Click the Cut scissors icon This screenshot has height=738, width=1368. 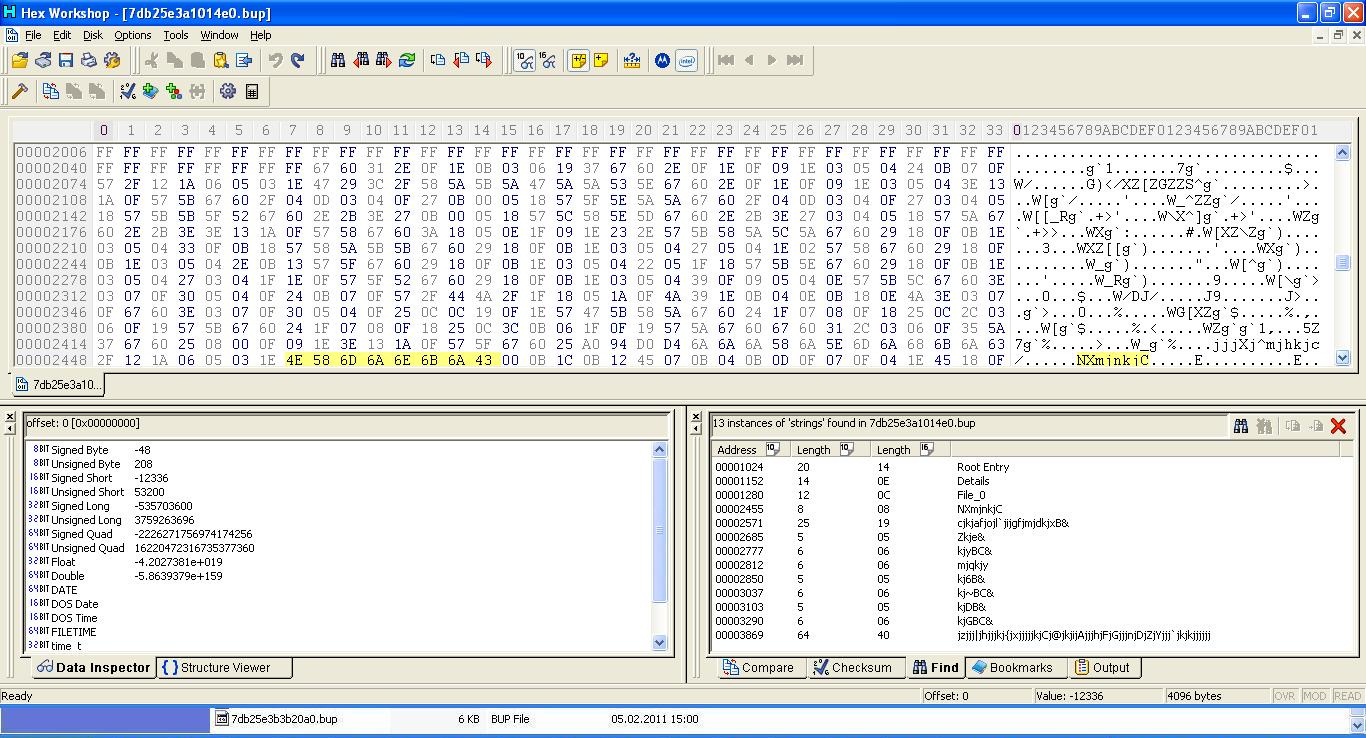point(151,60)
